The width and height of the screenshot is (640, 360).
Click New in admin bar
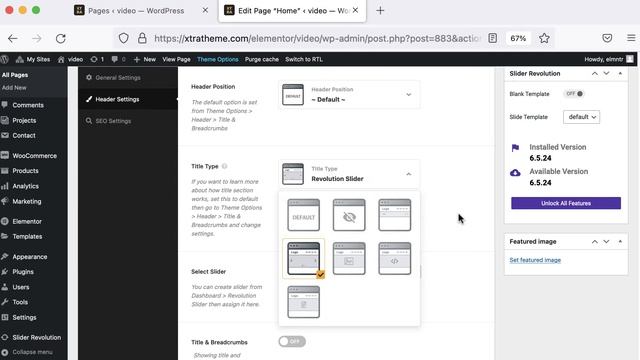pyautogui.click(x=144, y=59)
